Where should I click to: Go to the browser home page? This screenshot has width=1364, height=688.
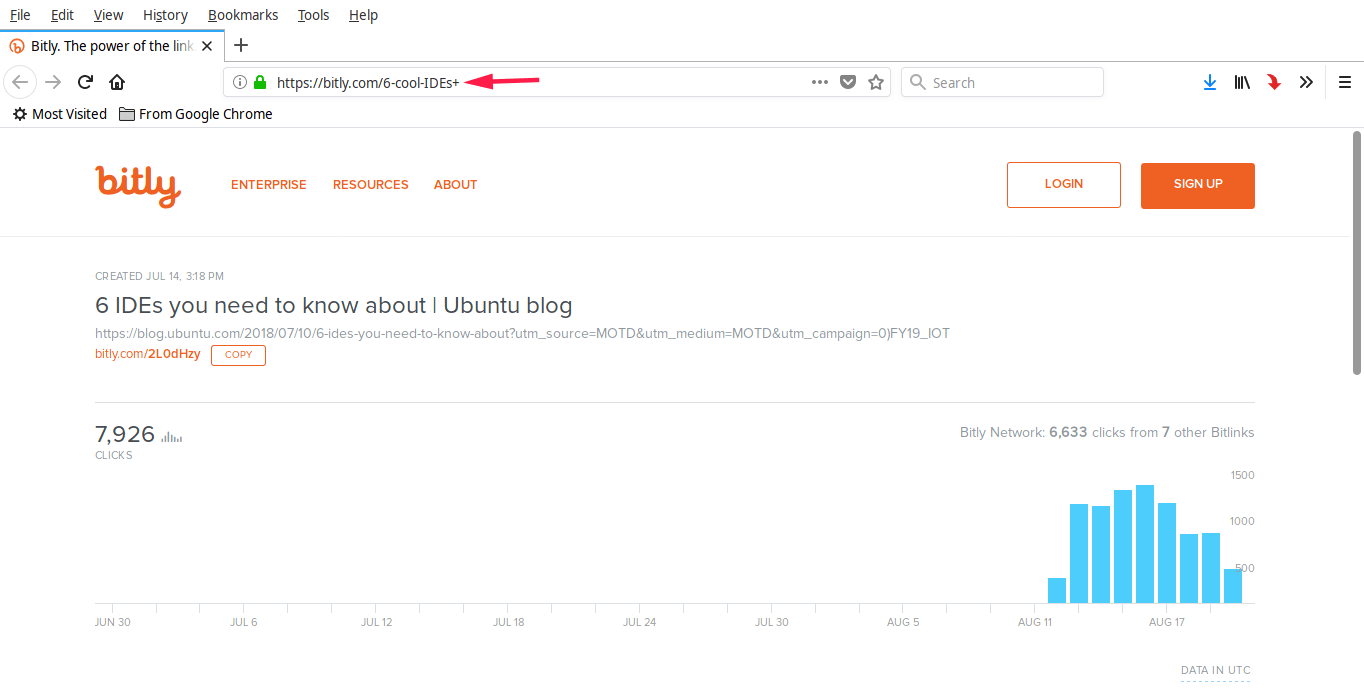coord(116,82)
